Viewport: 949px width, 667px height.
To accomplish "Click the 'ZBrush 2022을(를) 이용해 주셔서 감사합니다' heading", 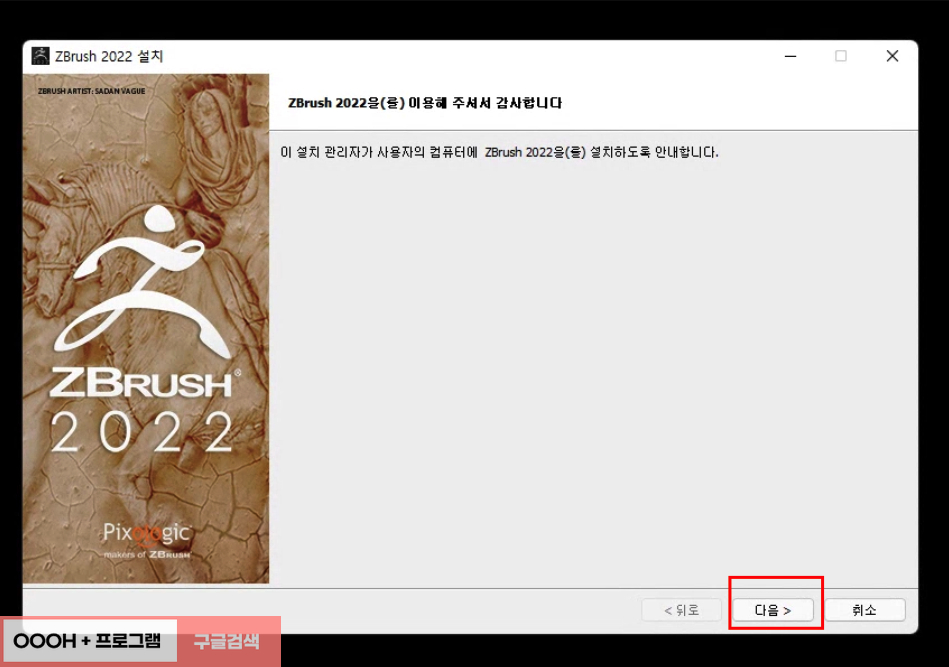I will pos(425,103).
